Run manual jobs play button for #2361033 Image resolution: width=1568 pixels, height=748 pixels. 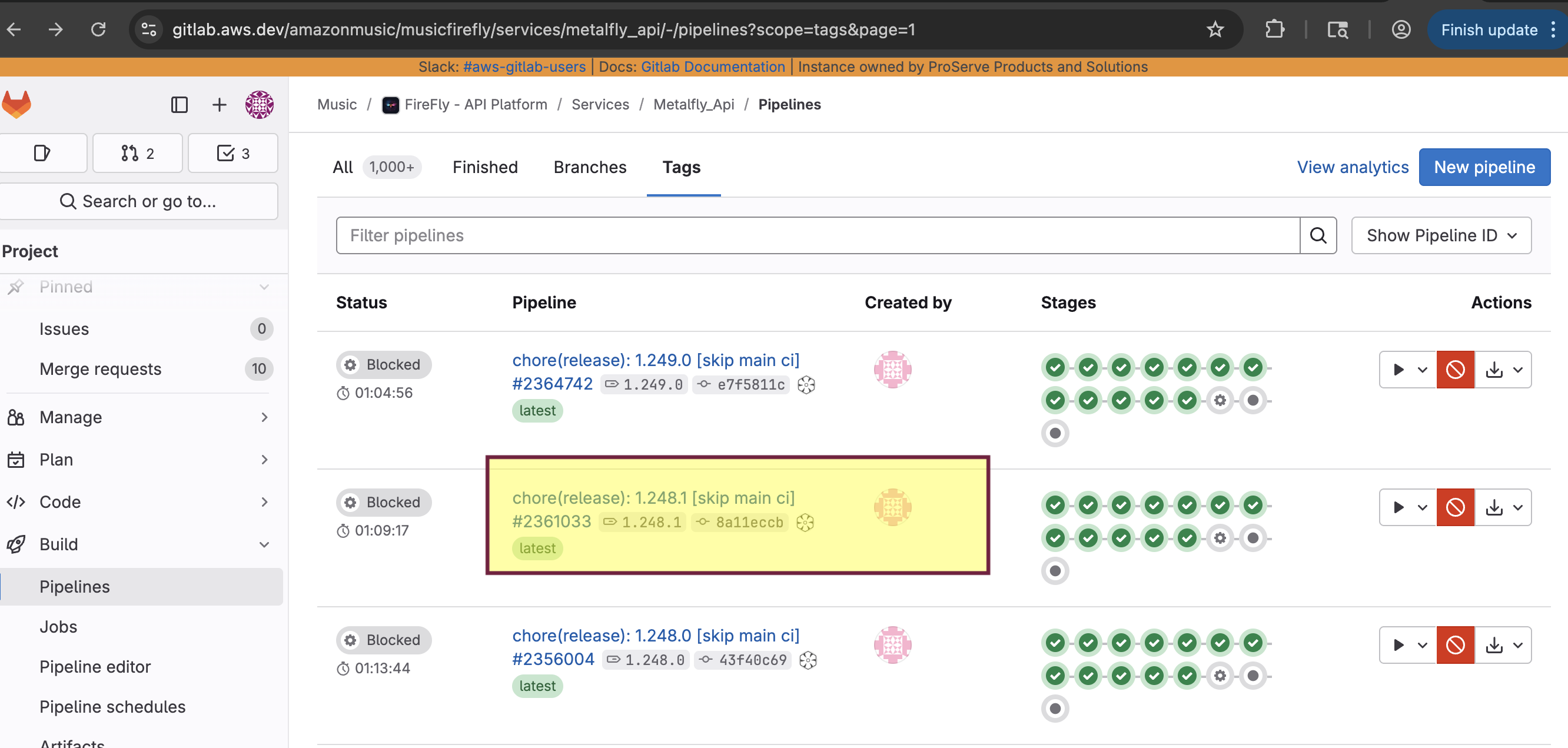click(x=1399, y=507)
